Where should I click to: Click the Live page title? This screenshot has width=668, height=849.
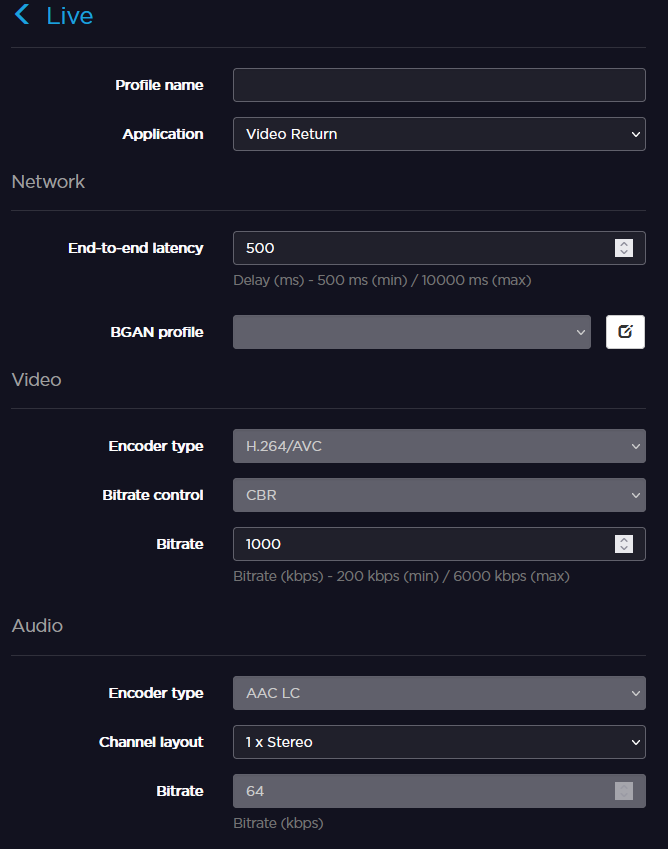(69, 16)
